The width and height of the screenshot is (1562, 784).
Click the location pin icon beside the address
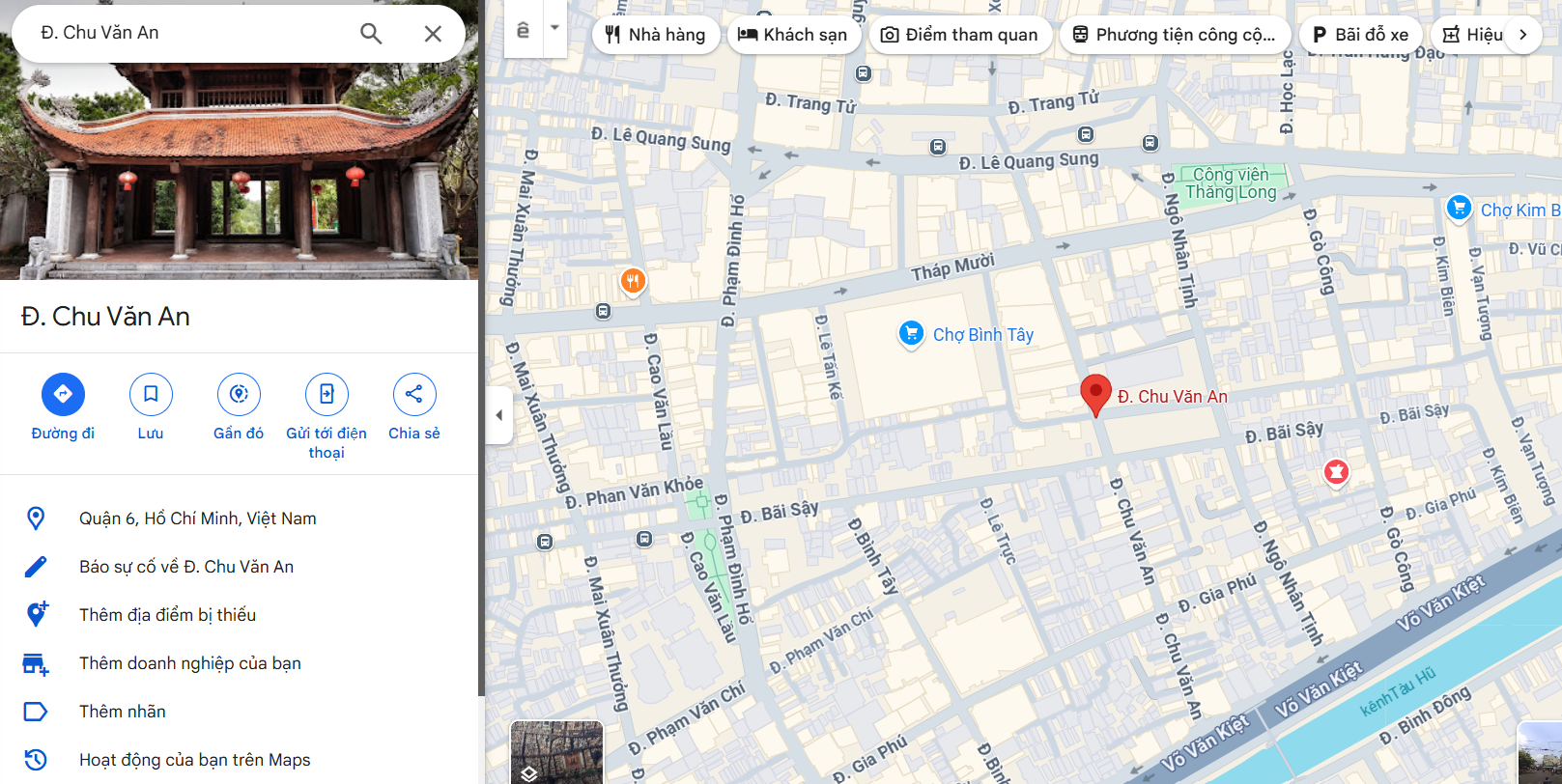tap(36, 518)
